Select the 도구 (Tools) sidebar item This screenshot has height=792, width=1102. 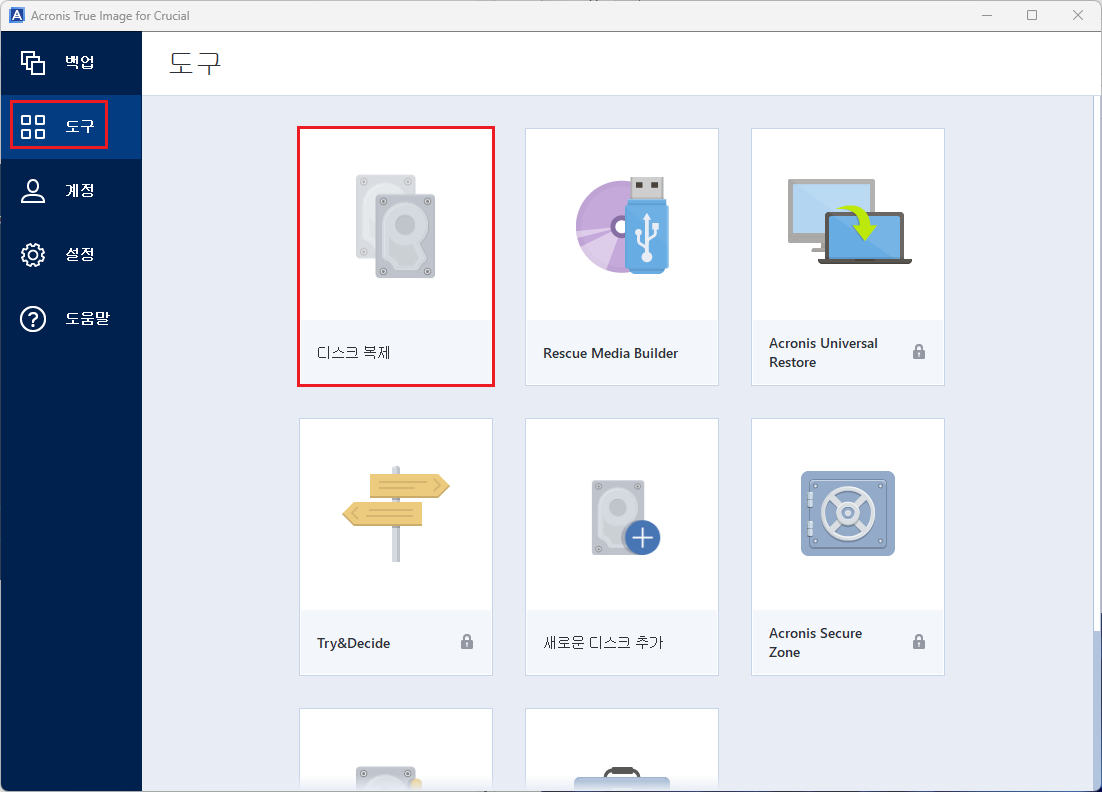(71, 126)
